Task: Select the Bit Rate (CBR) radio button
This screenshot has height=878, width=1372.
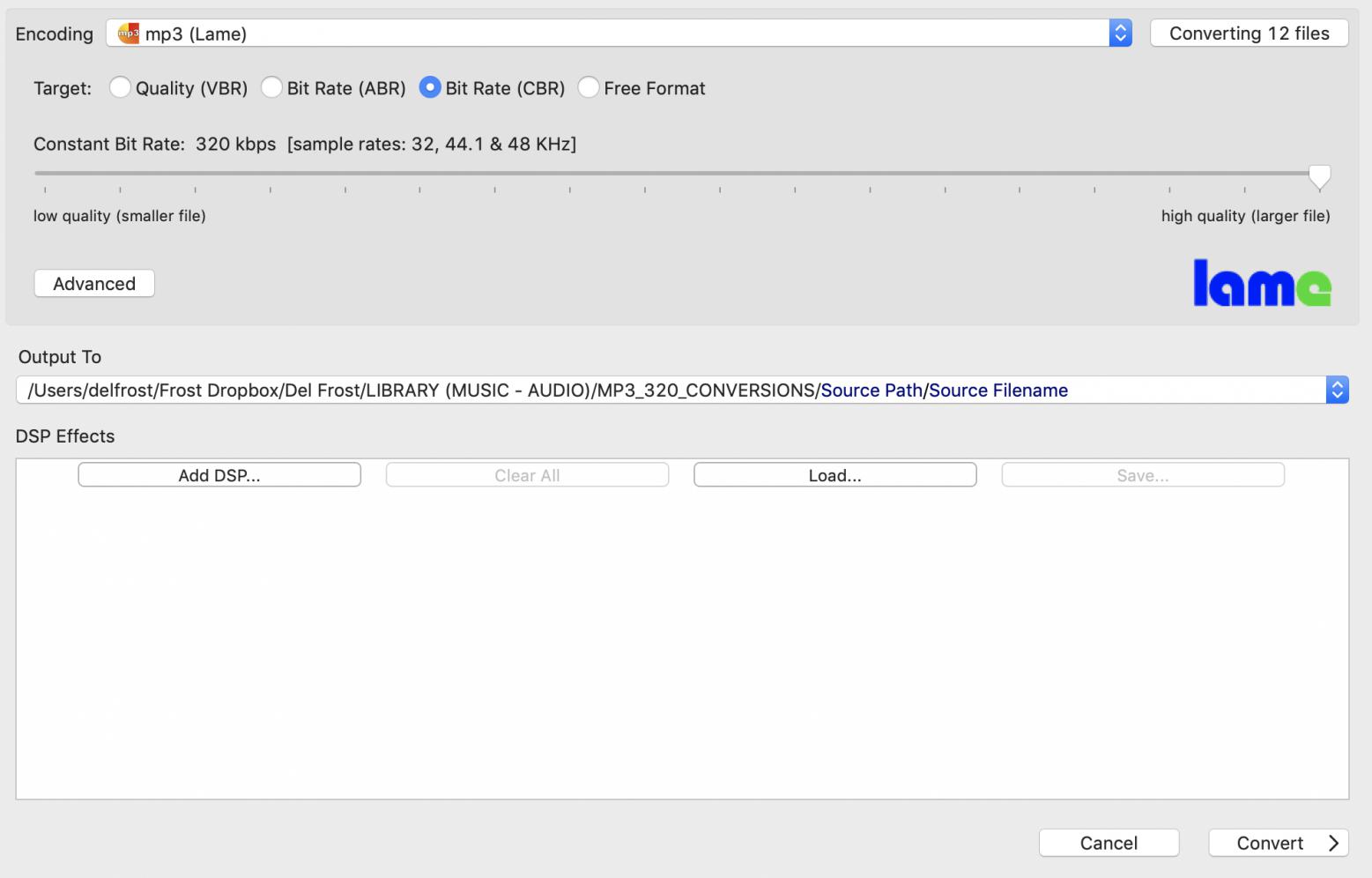Action: tap(430, 88)
